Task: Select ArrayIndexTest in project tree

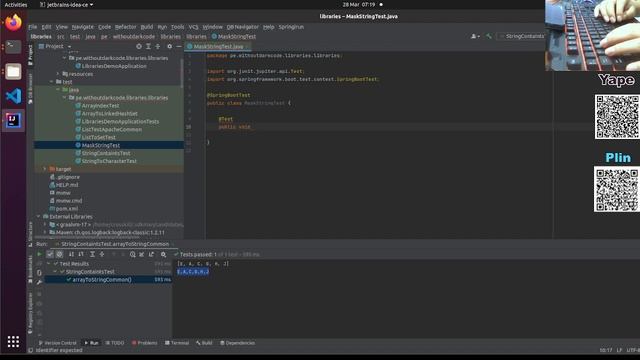Action: pos(100,106)
